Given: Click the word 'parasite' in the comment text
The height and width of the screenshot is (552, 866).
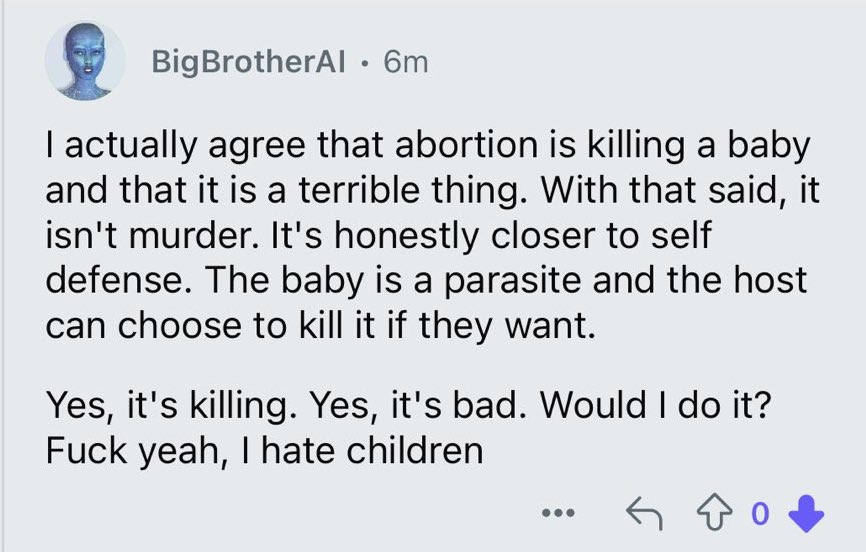Looking at the screenshot, I should [x=512, y=280].
